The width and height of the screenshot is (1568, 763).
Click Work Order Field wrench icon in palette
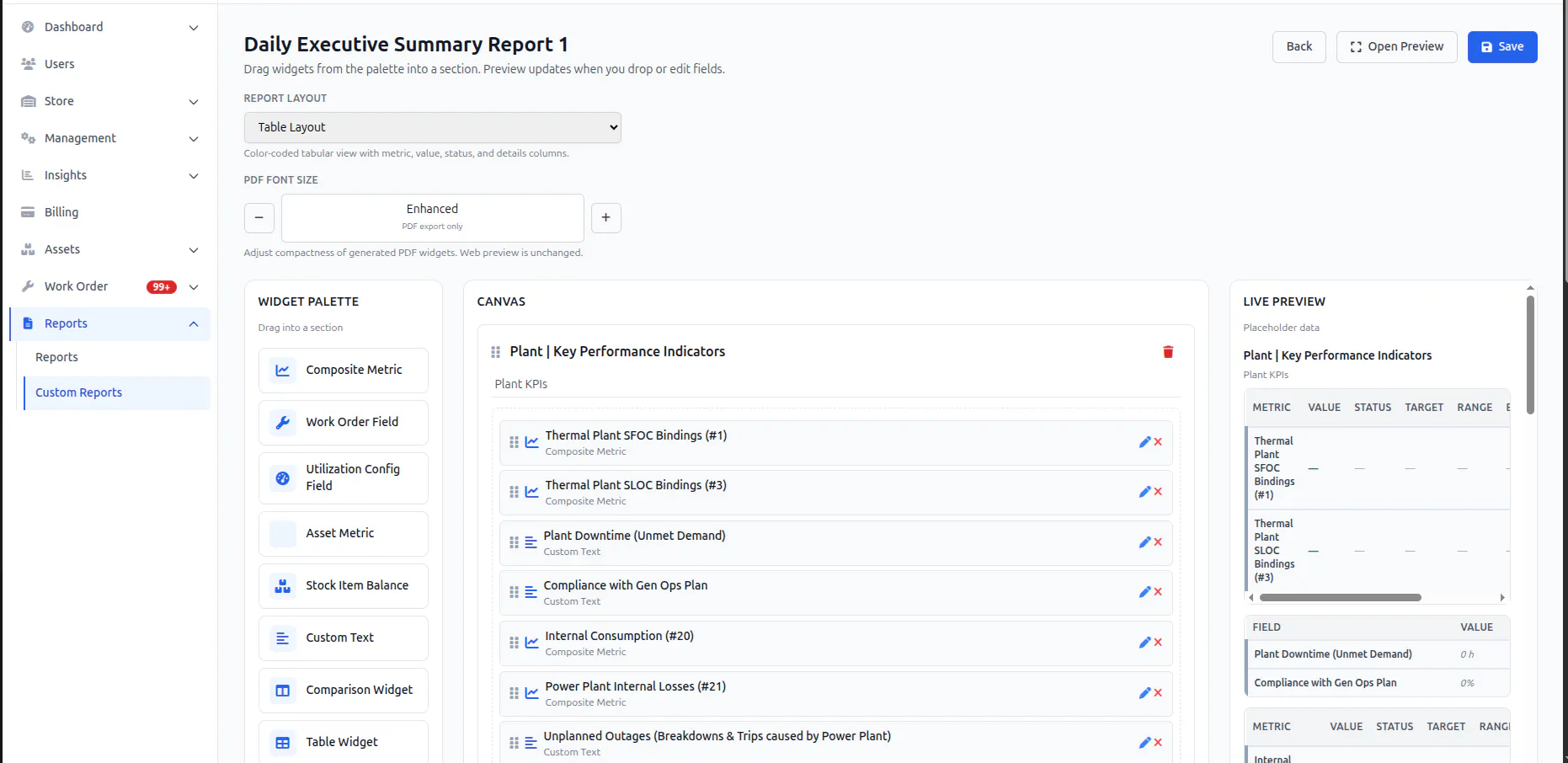tap(283, 423)
